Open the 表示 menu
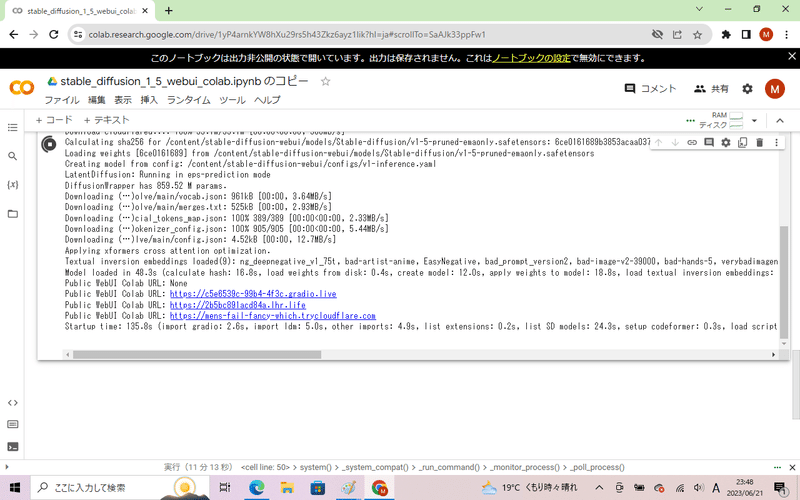The image size is (800, 500). click(122, 100)
